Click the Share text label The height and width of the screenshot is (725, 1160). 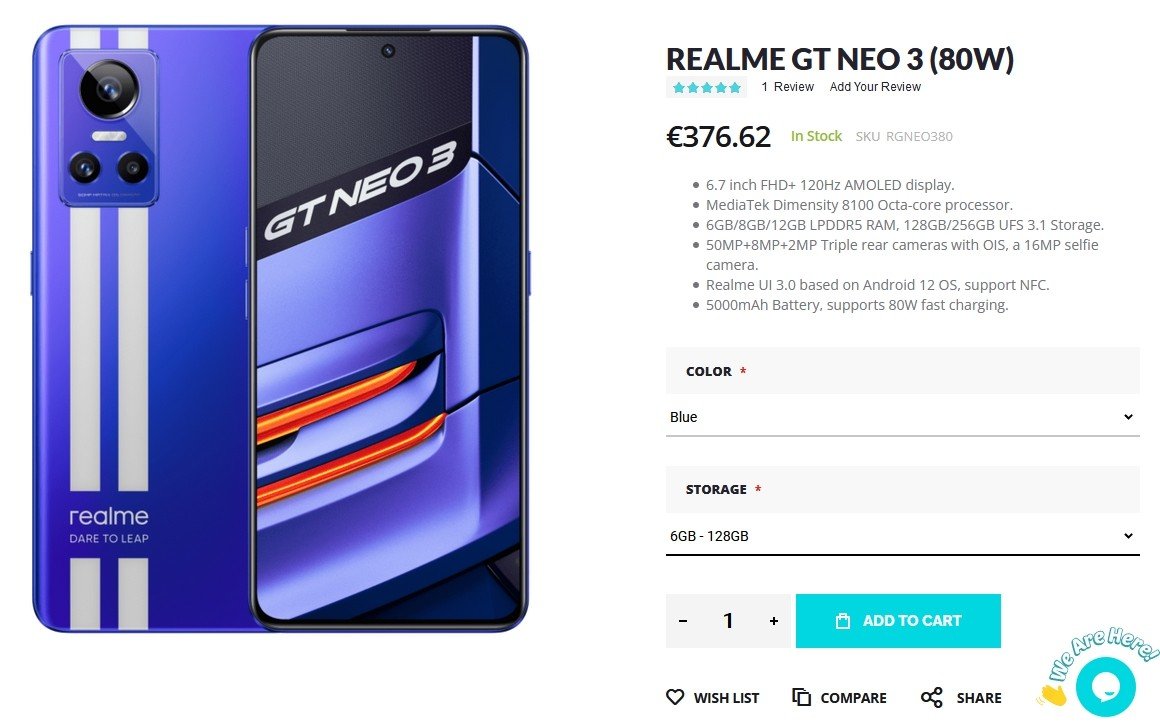point(978,698)
